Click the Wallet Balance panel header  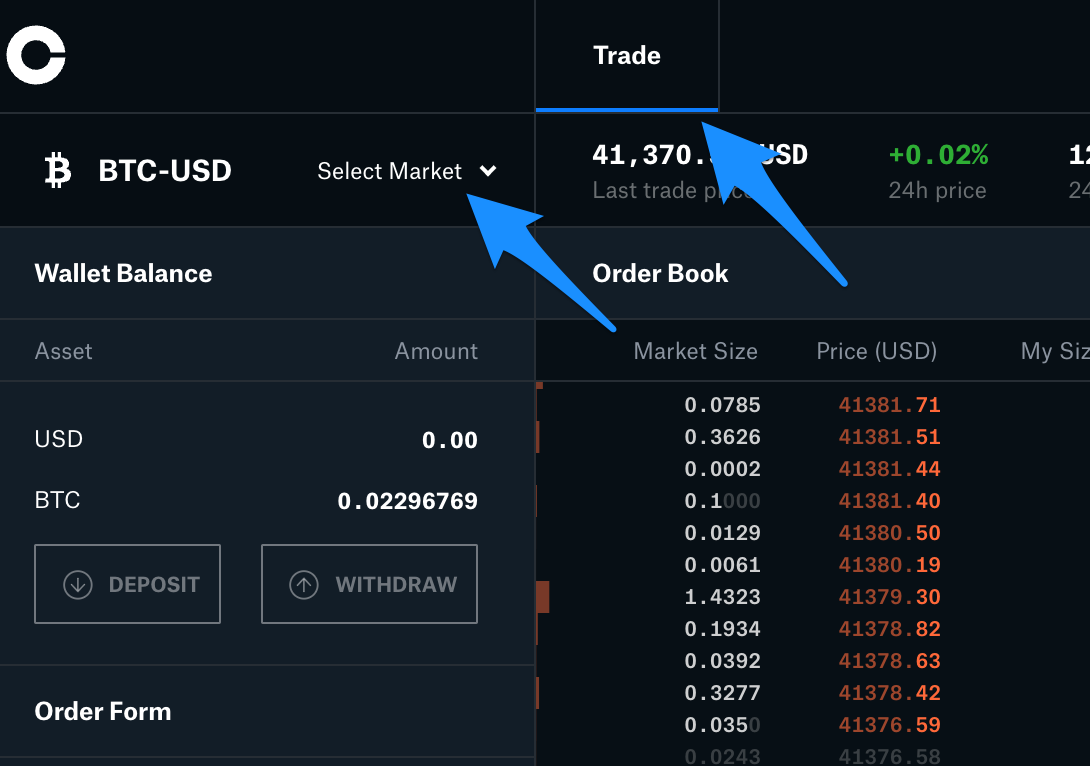[123, 273]
